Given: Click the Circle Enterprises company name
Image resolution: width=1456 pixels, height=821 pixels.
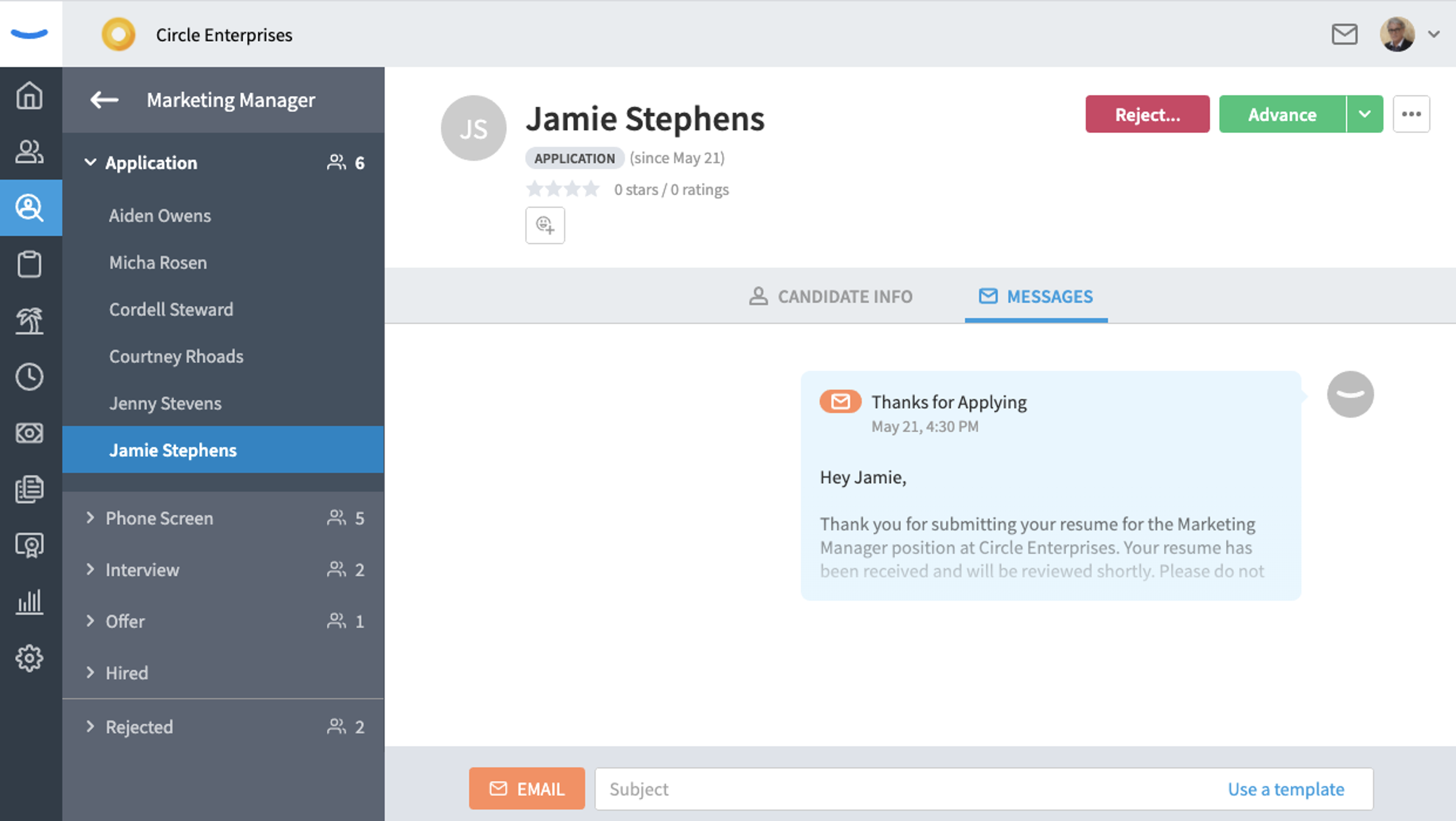Looking at the screenshot, I should pos(224,35).
